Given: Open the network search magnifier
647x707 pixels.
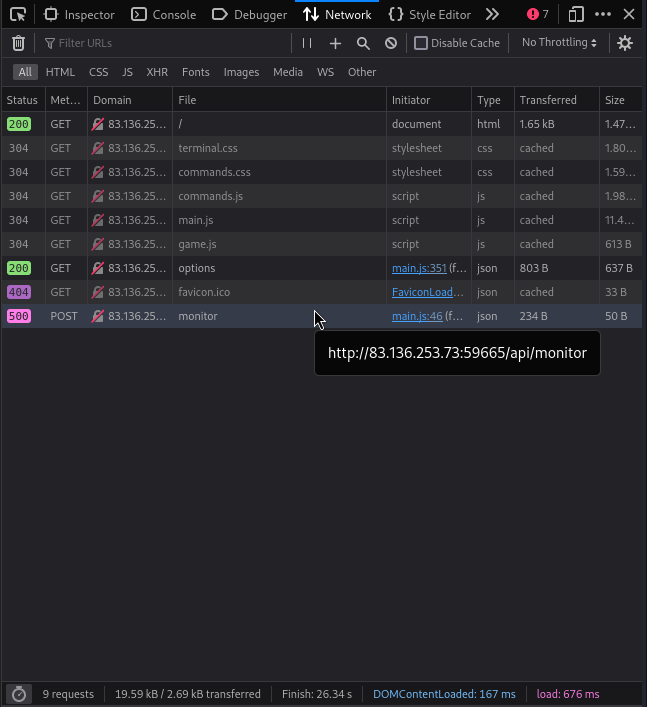Looking at the screenshot, I should [x=363, y=43].
